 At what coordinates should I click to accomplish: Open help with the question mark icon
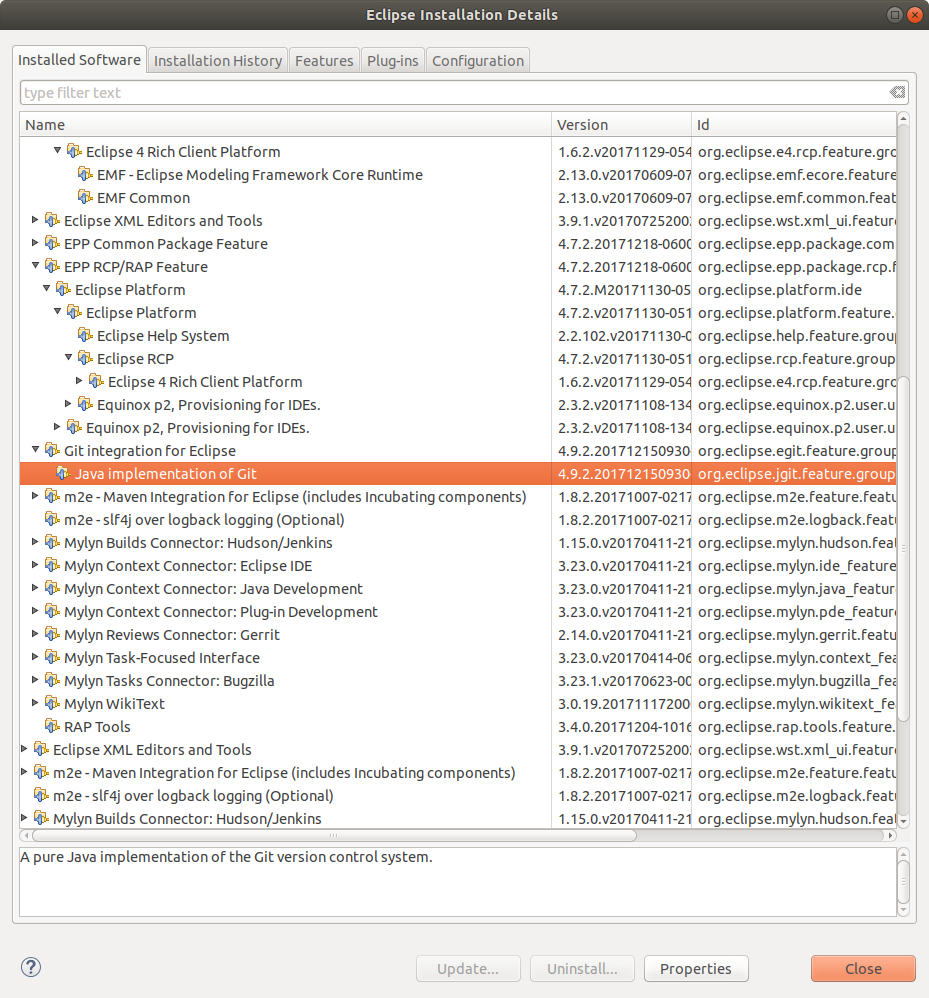[31, 967]
